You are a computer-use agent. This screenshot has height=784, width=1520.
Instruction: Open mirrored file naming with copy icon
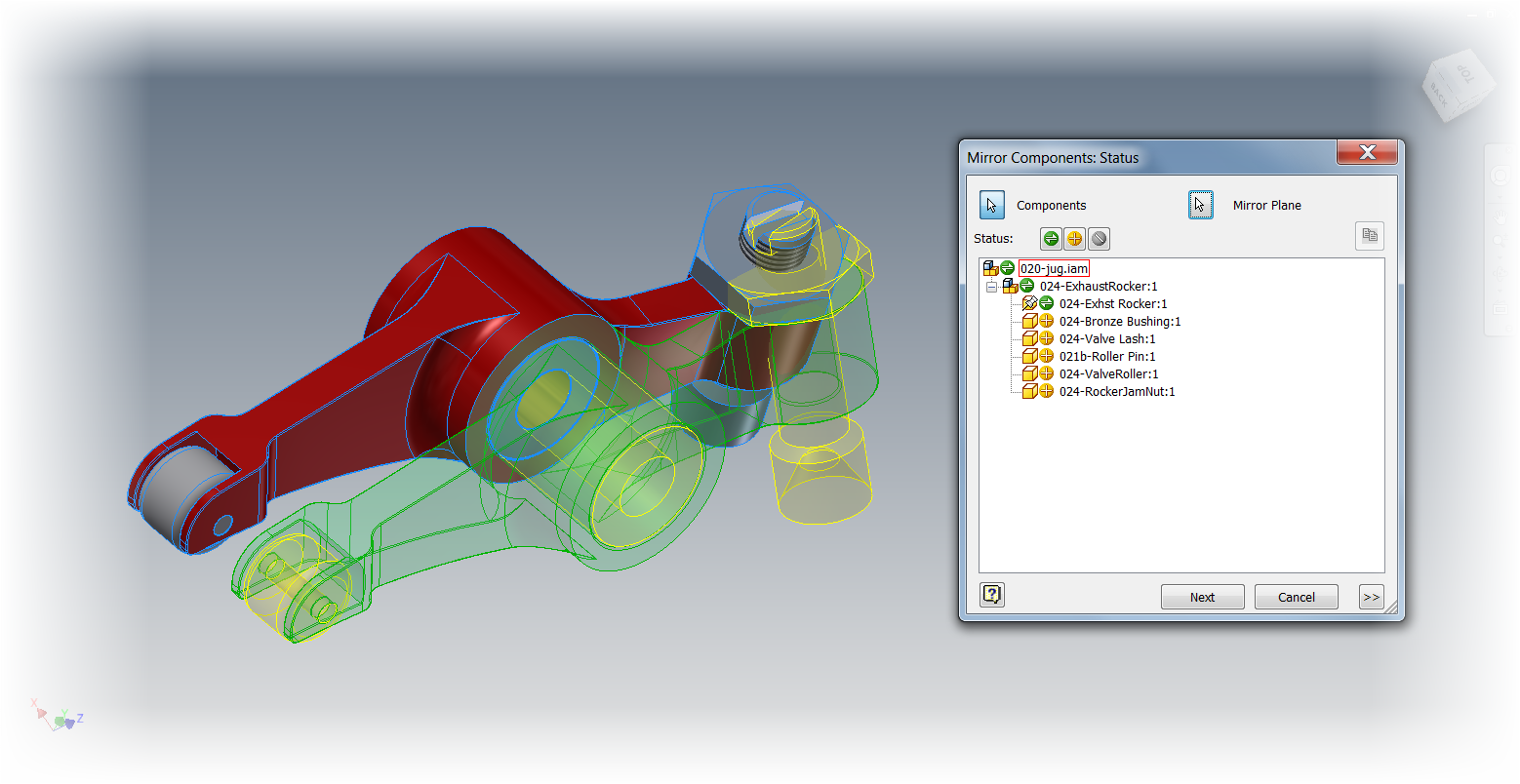[1369, 235]
